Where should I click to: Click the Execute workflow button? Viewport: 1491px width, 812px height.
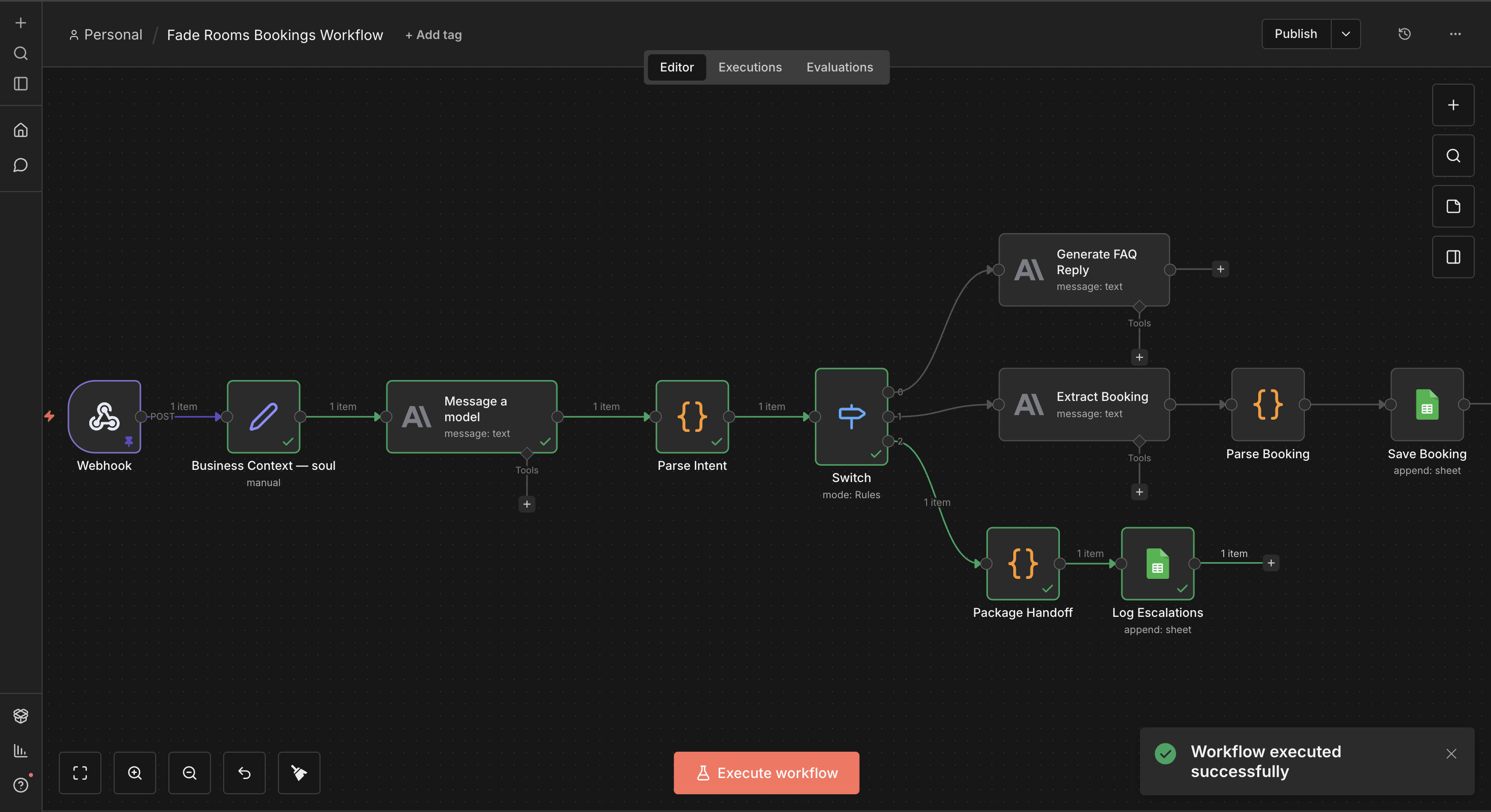coord(766,772)
